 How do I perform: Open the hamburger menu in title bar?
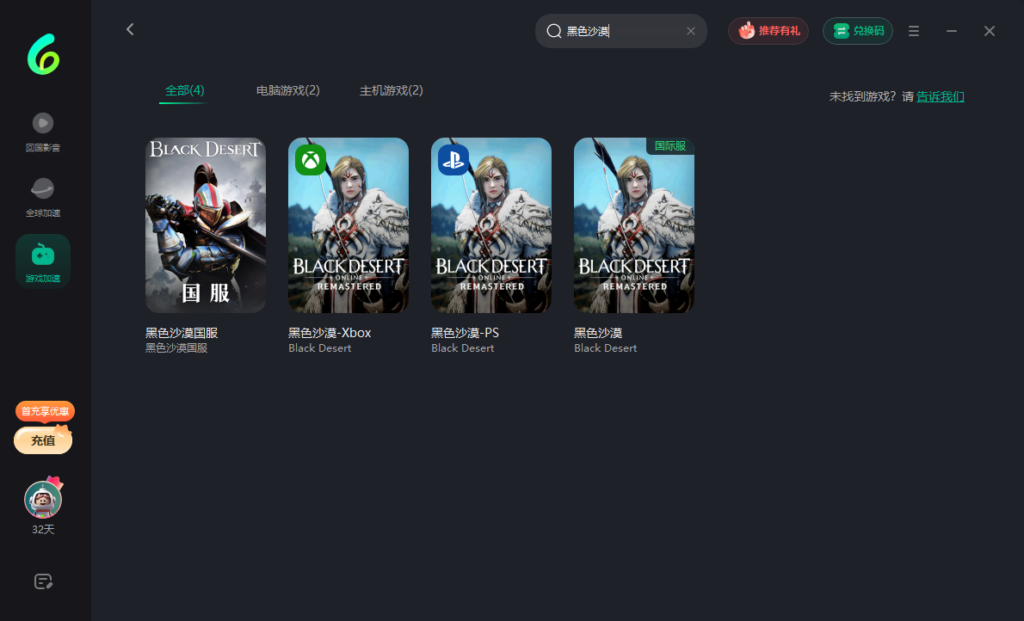pyautogui.click(x=914, y=31)
